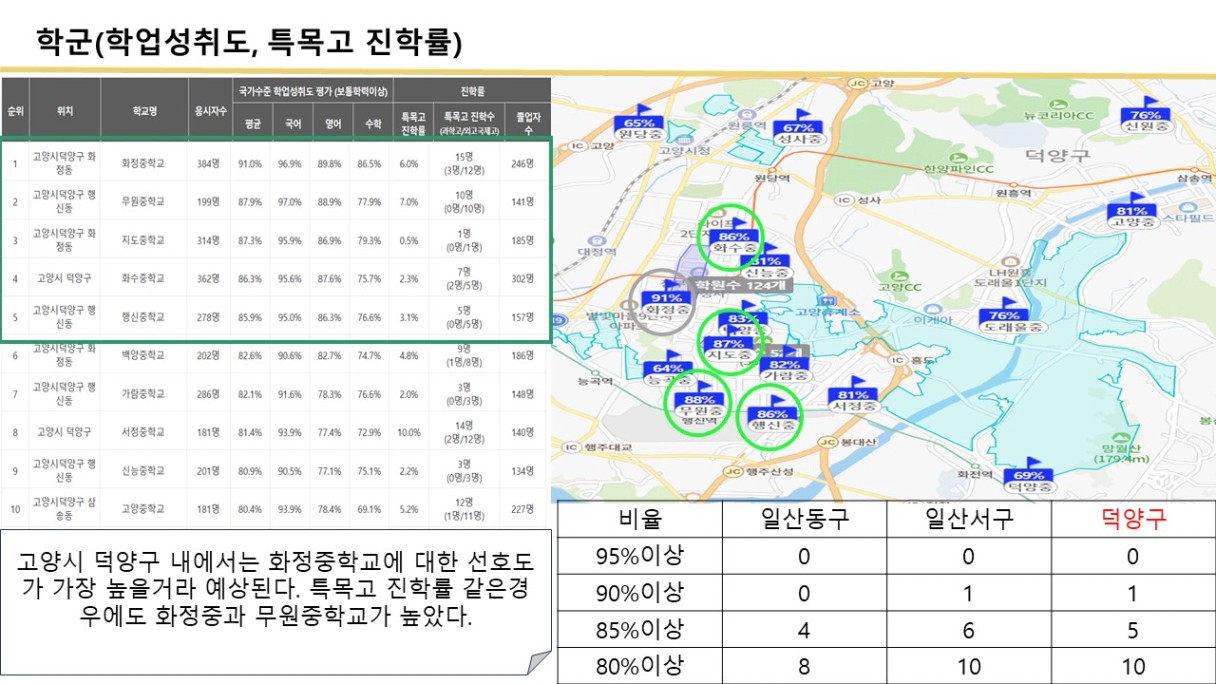Image resolution: width=1216 pixels, height=684 pixels.
Task: Click the 행신중학교 table cell
Action: click(144, 317)
